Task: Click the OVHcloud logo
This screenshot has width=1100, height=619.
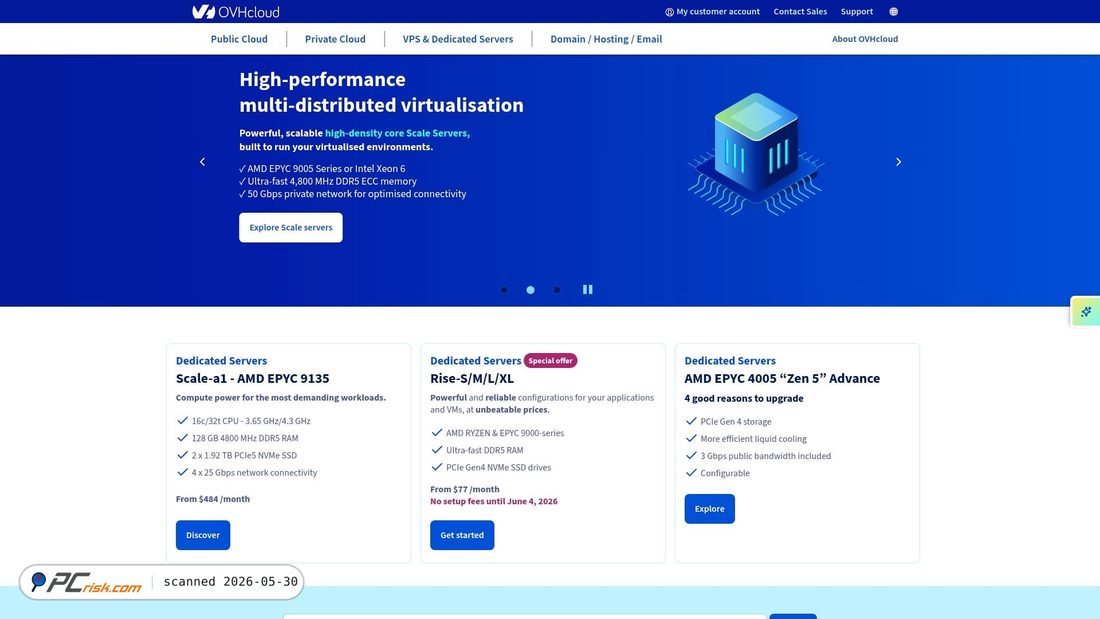Action: click(x=236, y=12)
